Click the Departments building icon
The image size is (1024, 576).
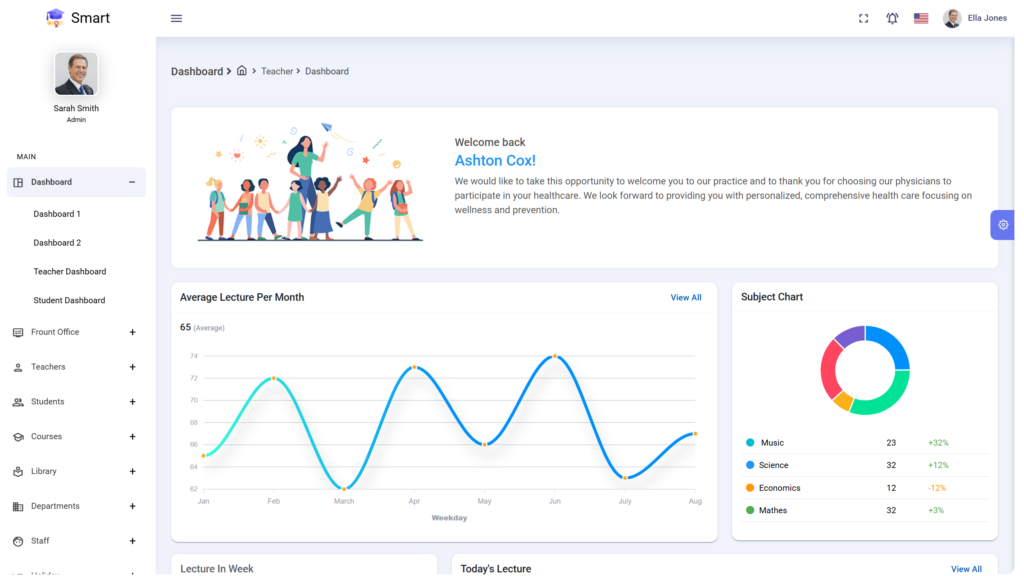point(18,507)
